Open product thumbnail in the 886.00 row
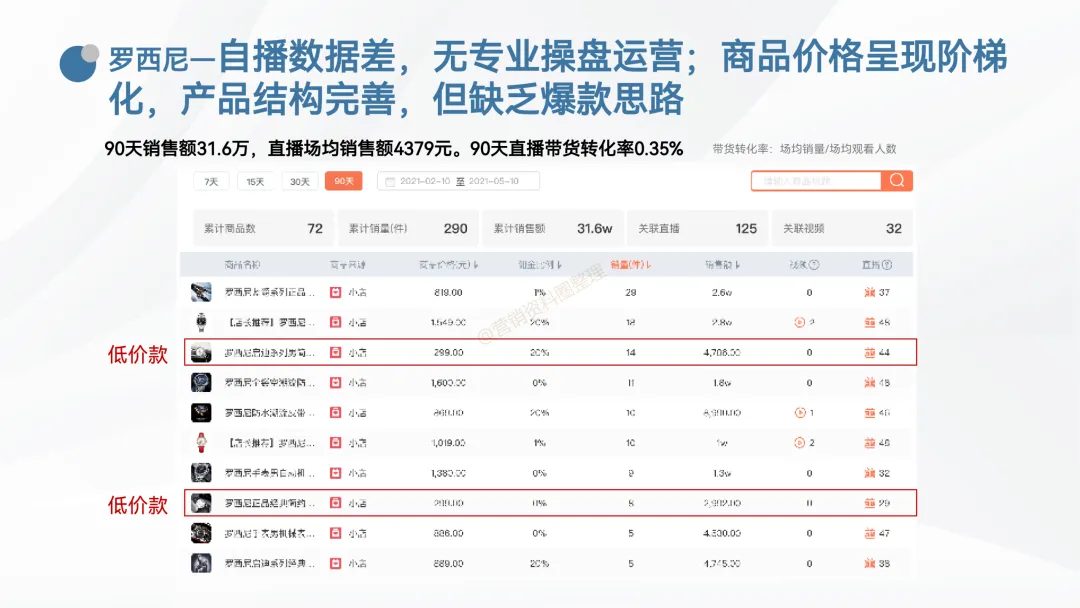1080x608 pixels. pos(201,533)
